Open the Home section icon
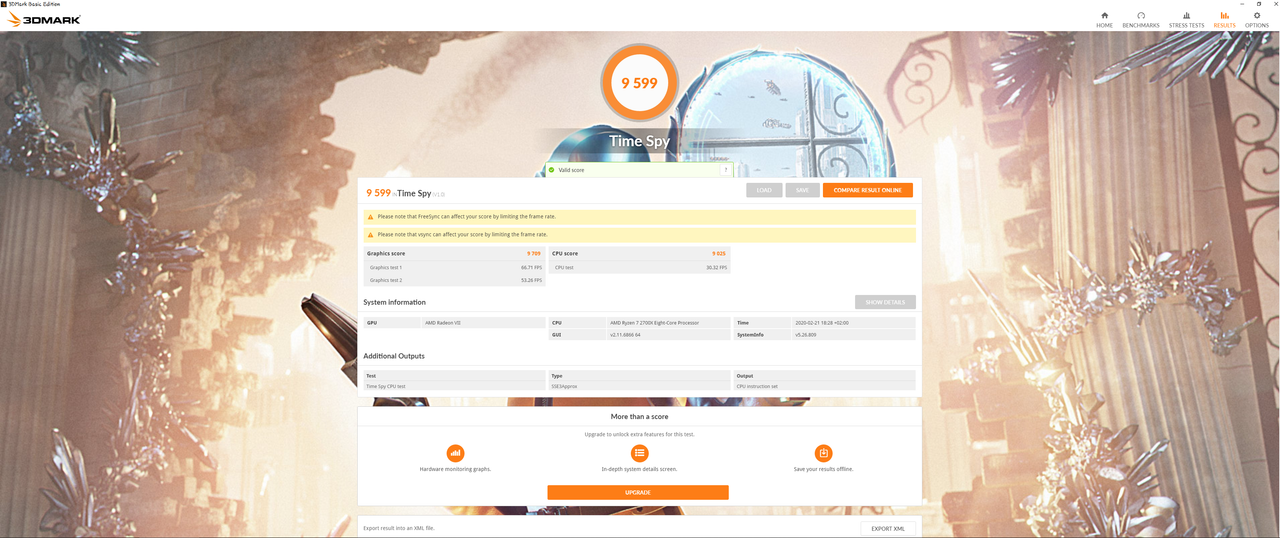 point(1104,15)
